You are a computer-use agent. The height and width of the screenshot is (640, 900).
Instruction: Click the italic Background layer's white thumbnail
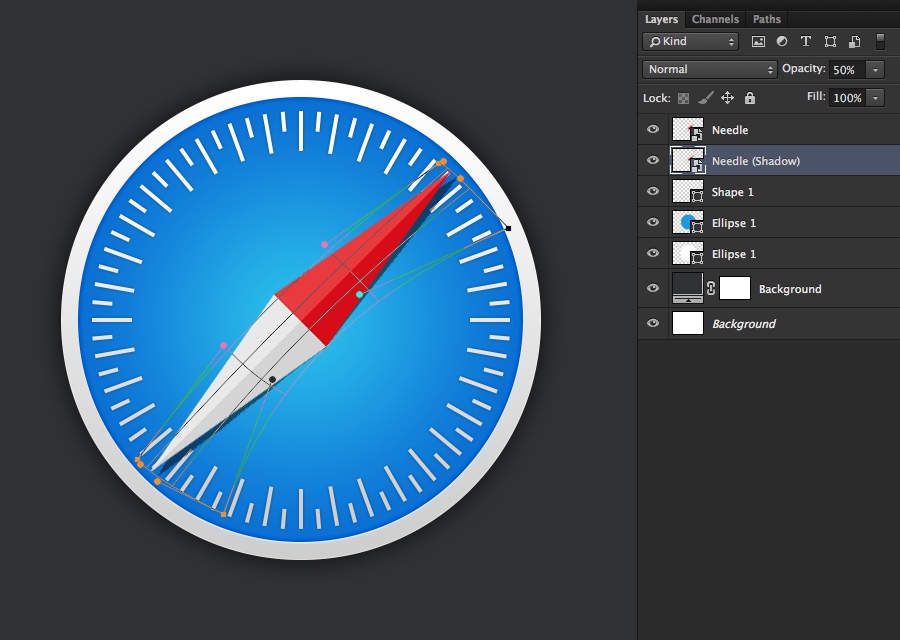tap(688, 323)
